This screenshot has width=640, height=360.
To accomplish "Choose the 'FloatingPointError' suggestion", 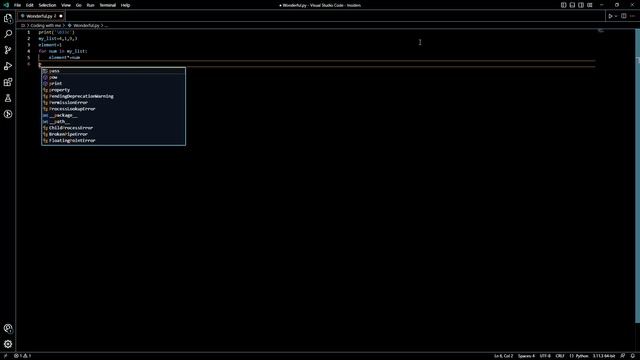I will [x=113, y=140].
